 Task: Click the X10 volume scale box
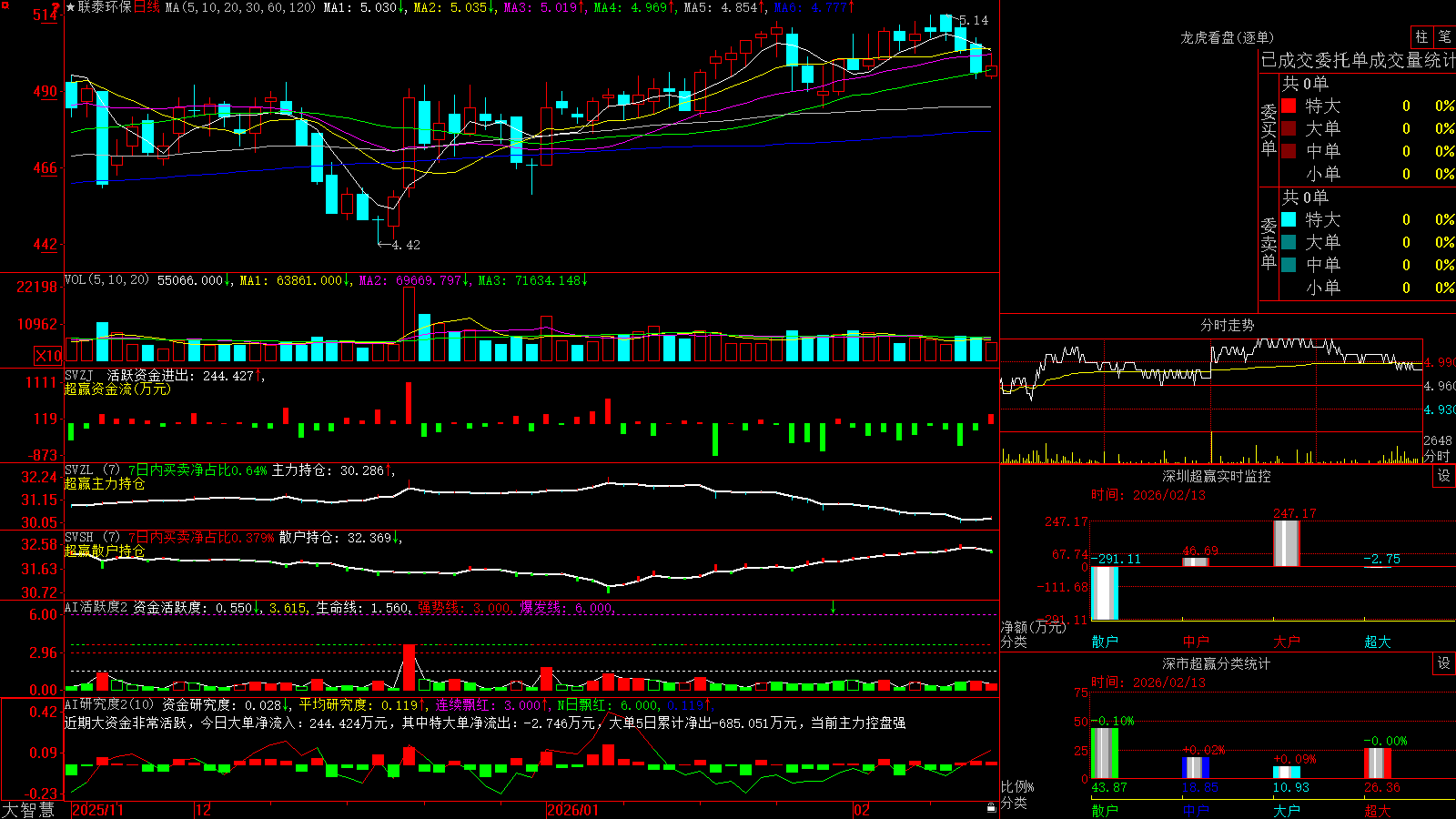tap(48, 356)
